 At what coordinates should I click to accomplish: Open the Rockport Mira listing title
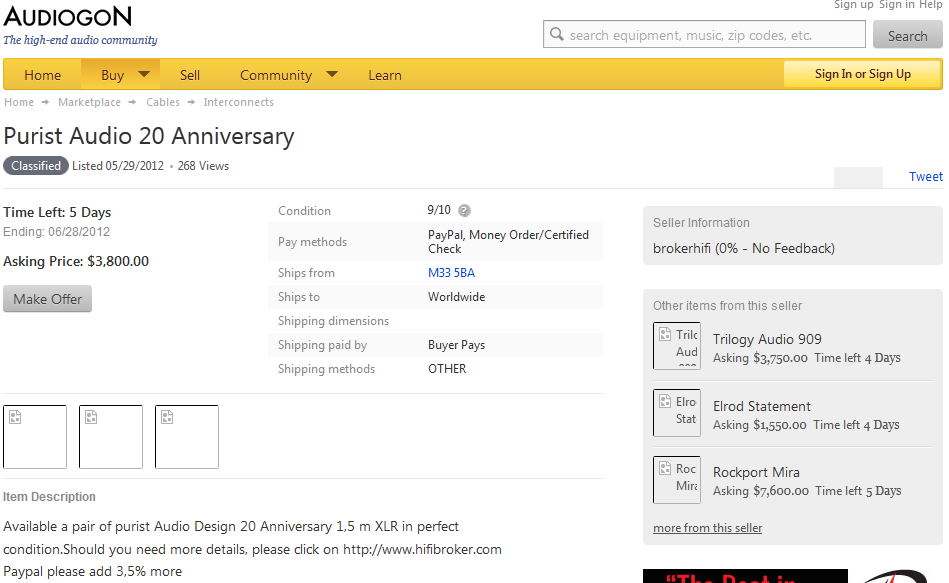[x=756, y=472]
